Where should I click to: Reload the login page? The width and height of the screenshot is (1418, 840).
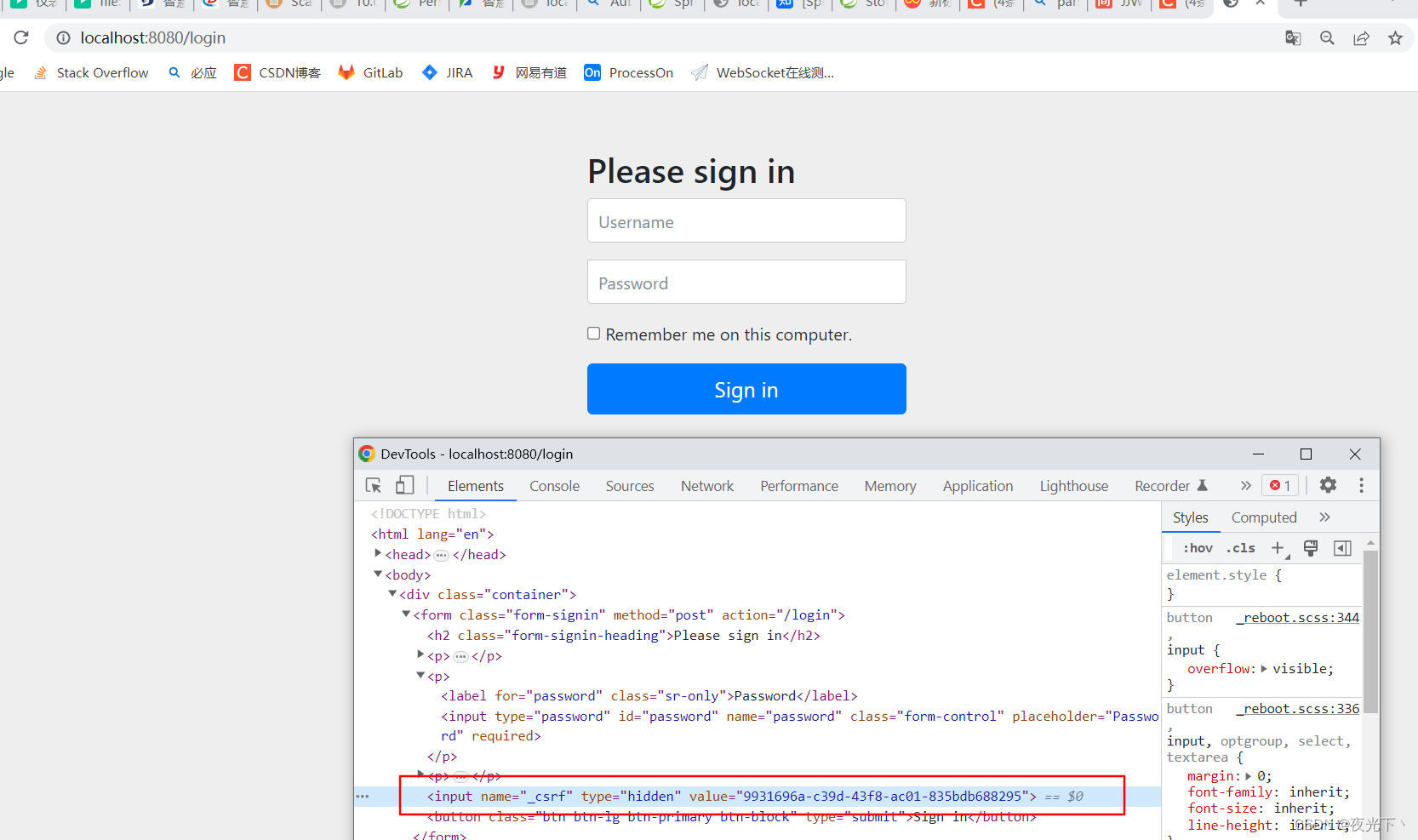(20, 37)
